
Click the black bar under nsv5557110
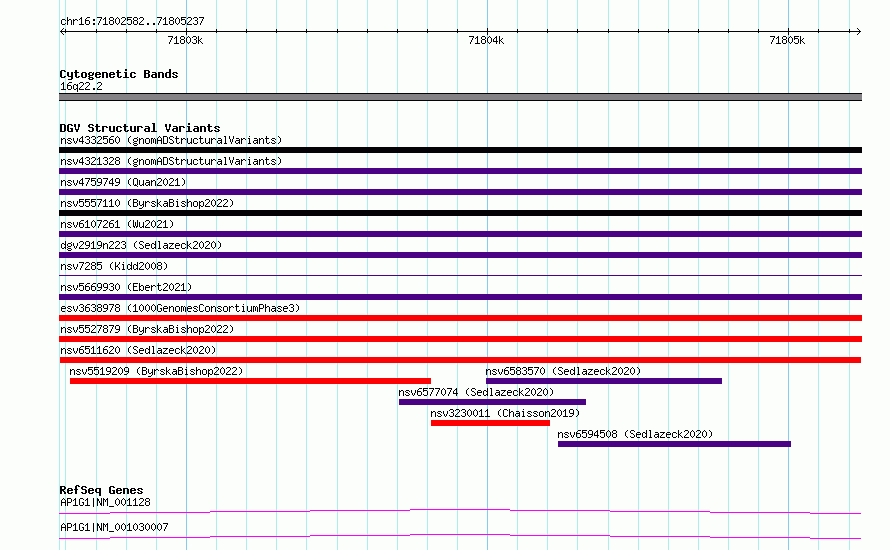(x=460, y=213)
